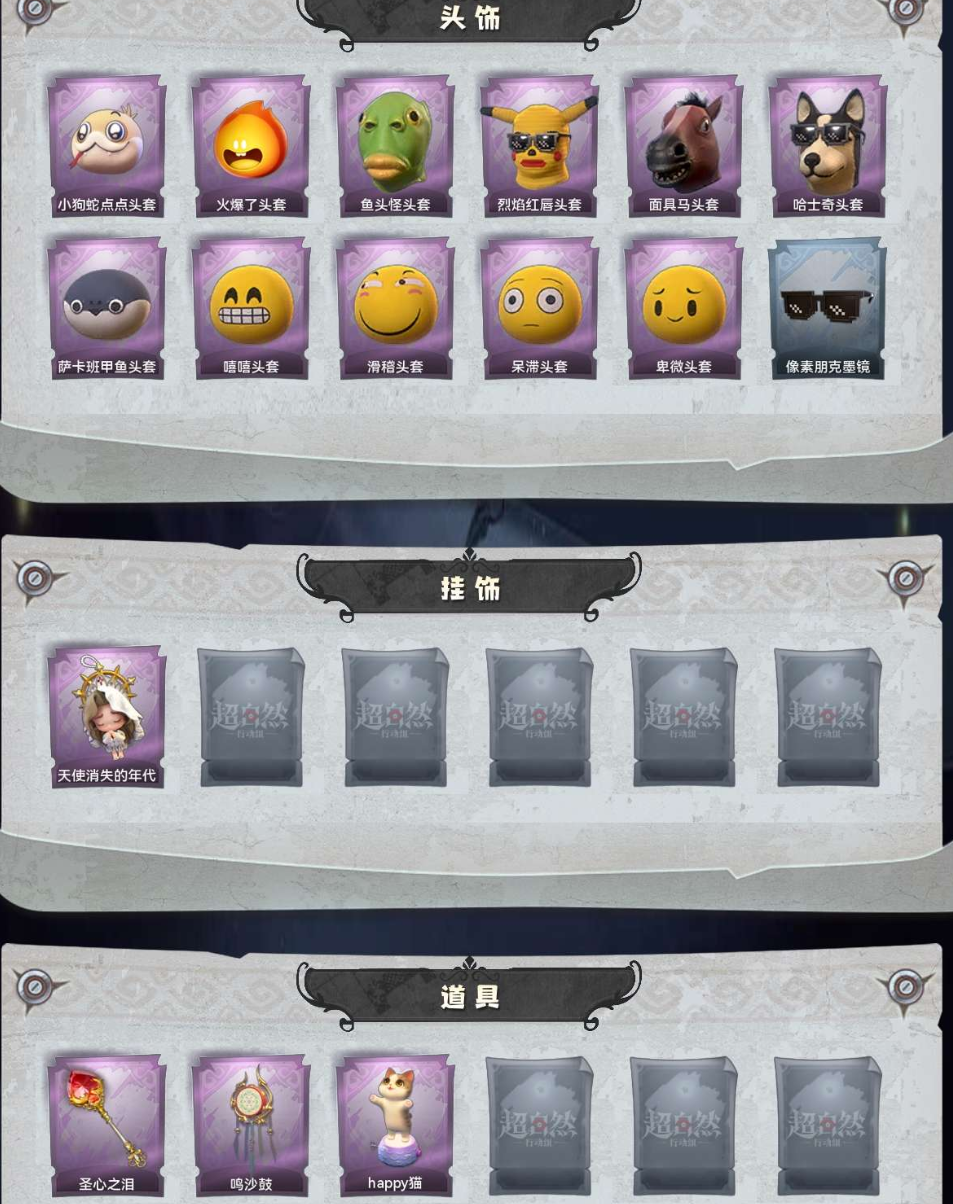
Task: Select the 哈士奇头套 husky with sunglasses
Action: tap(827, 147)
